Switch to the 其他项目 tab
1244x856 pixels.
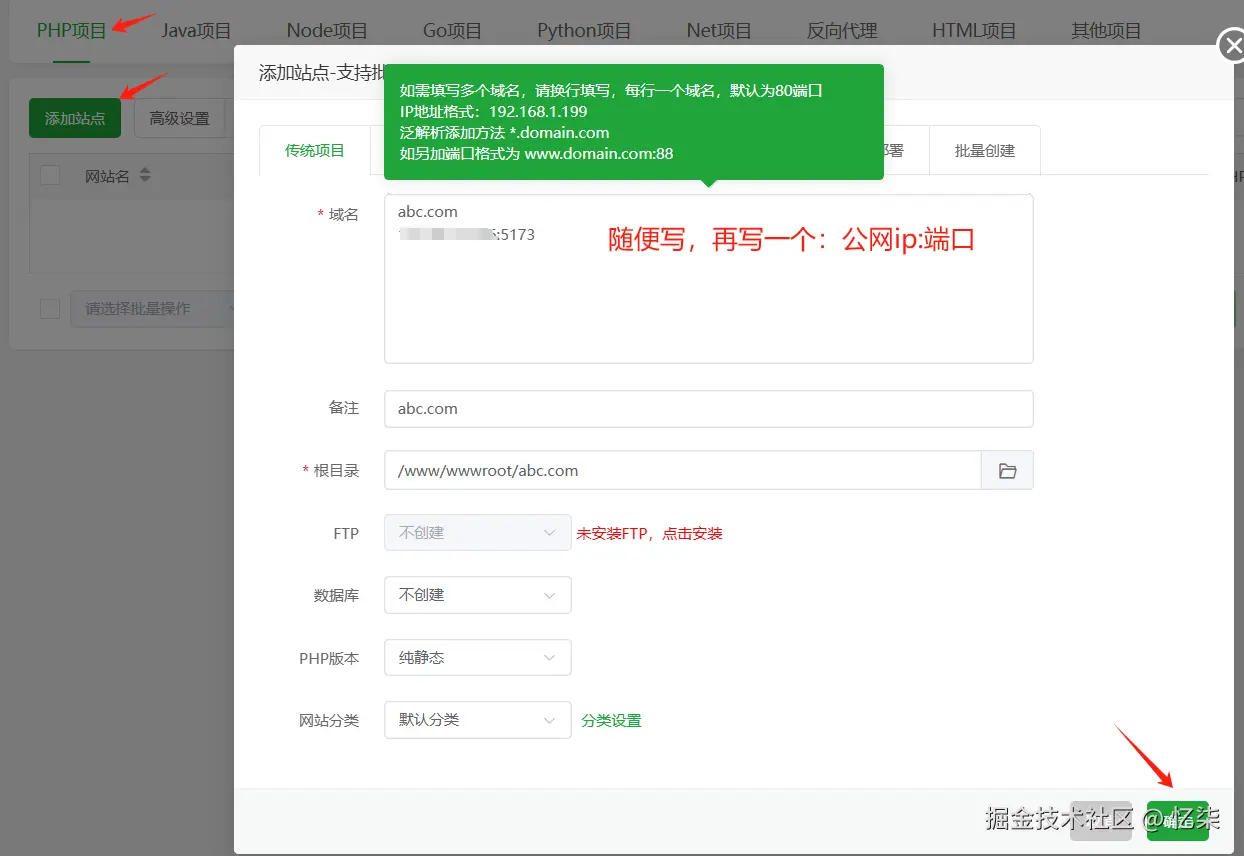click(1106, 31)
